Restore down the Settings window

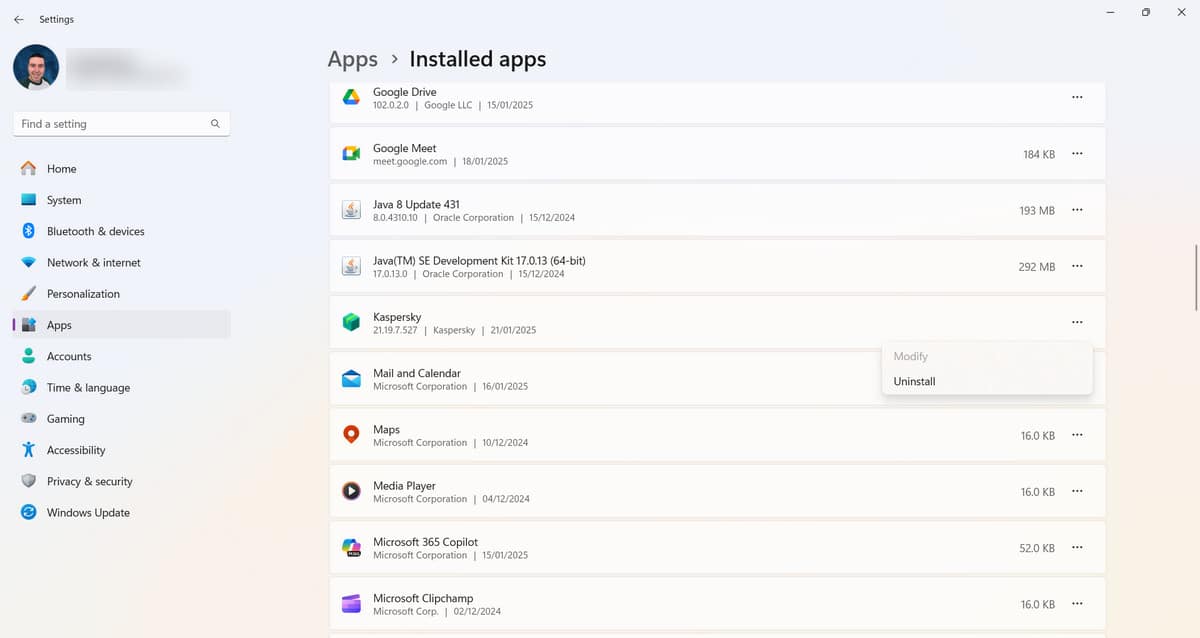[x=1146, y=12]
